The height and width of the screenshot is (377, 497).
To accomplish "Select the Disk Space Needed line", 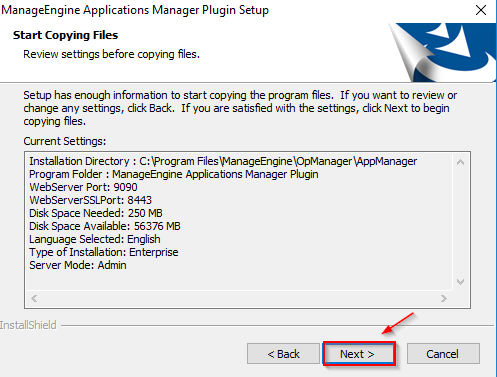I will (x=96, y=213).
